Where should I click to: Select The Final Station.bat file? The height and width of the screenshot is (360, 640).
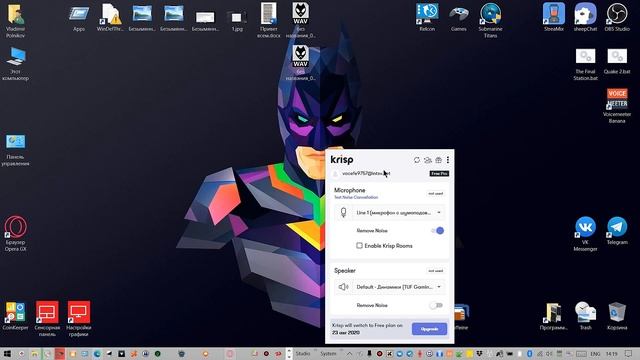(x=585, y=64)
